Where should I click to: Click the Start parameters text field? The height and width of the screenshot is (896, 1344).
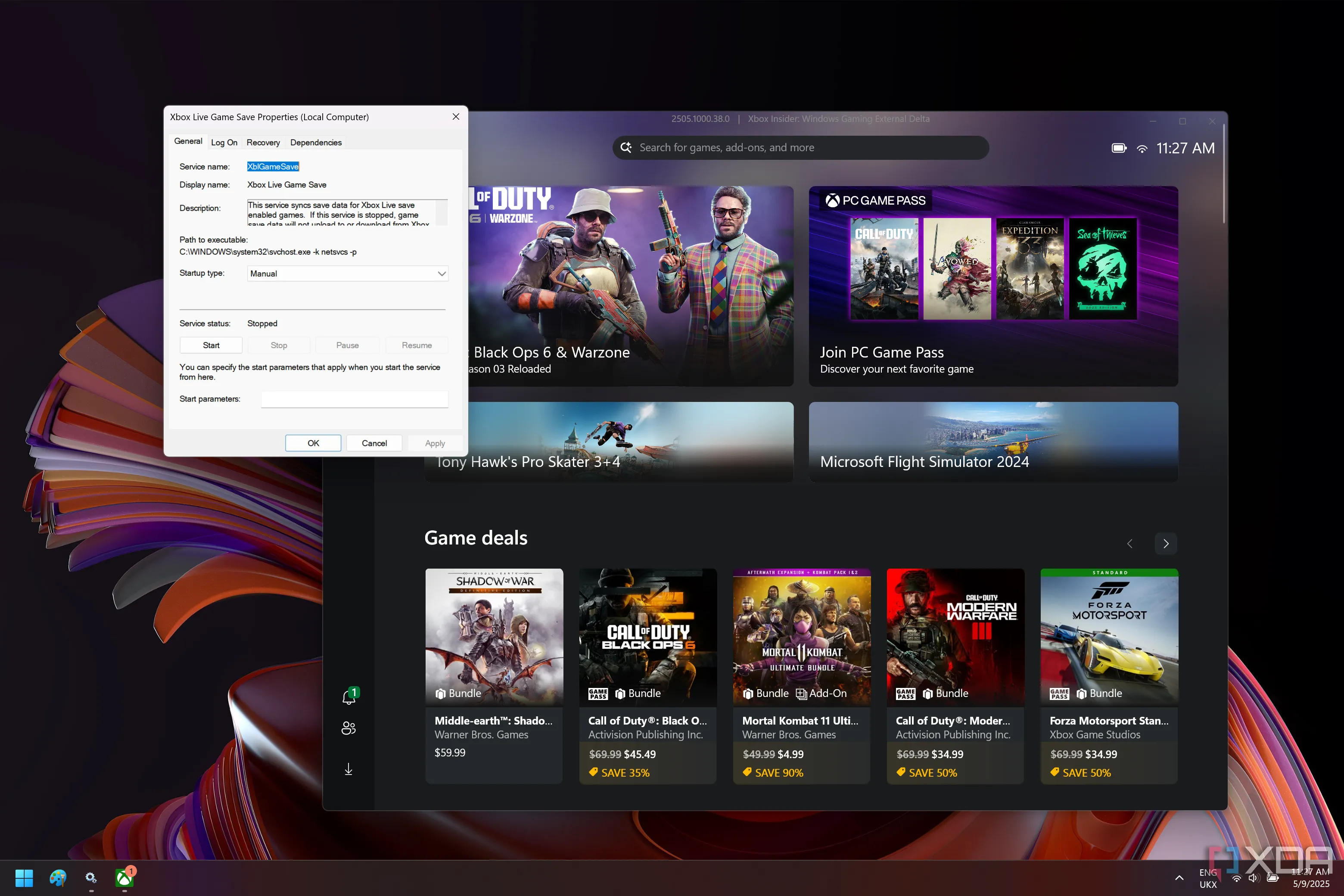354,399
